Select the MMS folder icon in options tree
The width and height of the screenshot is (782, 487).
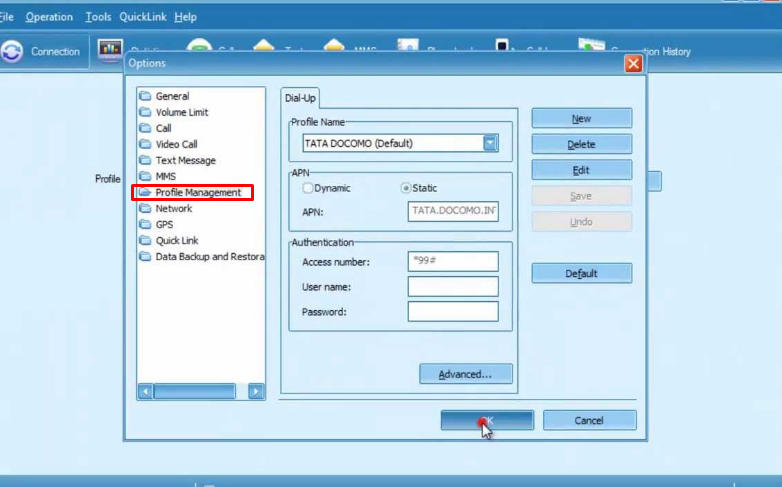tap(145, 176)
